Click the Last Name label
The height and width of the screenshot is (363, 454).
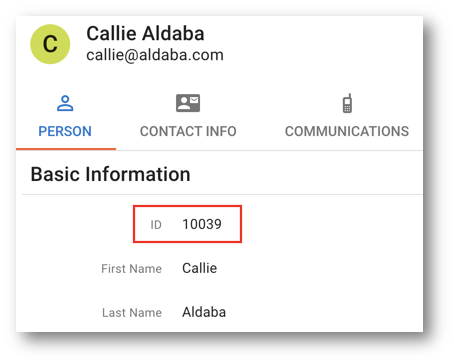[x=132, y=313]
